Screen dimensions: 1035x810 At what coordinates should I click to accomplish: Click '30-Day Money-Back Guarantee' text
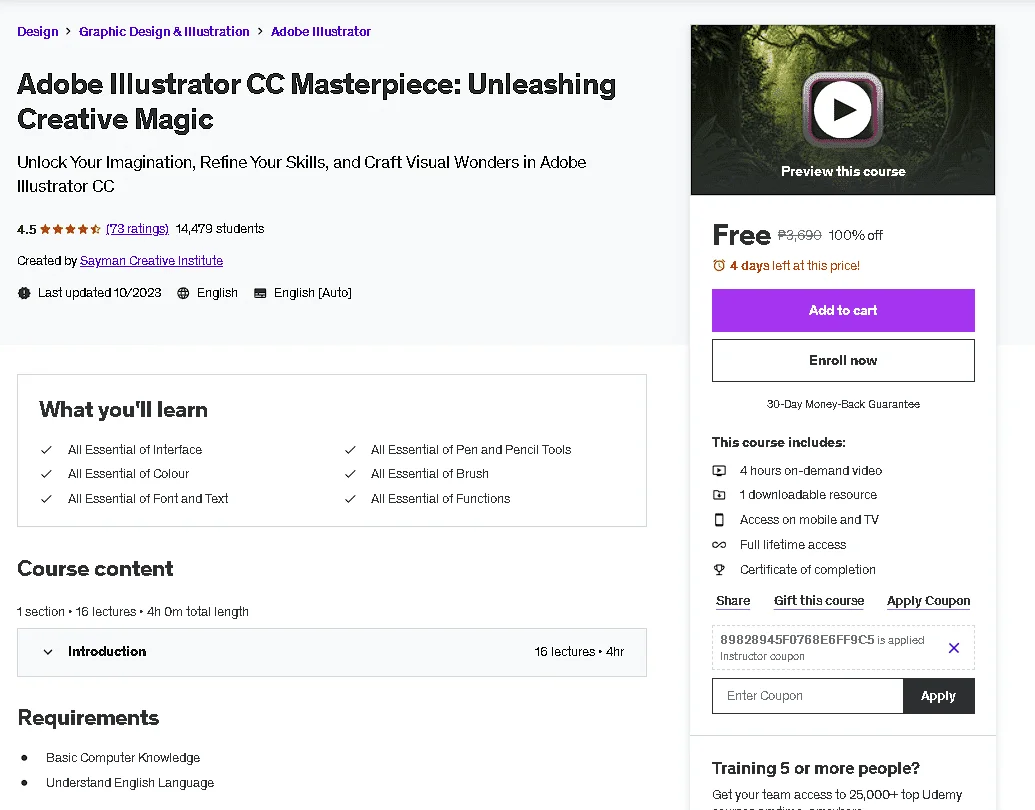pos(843,404)
